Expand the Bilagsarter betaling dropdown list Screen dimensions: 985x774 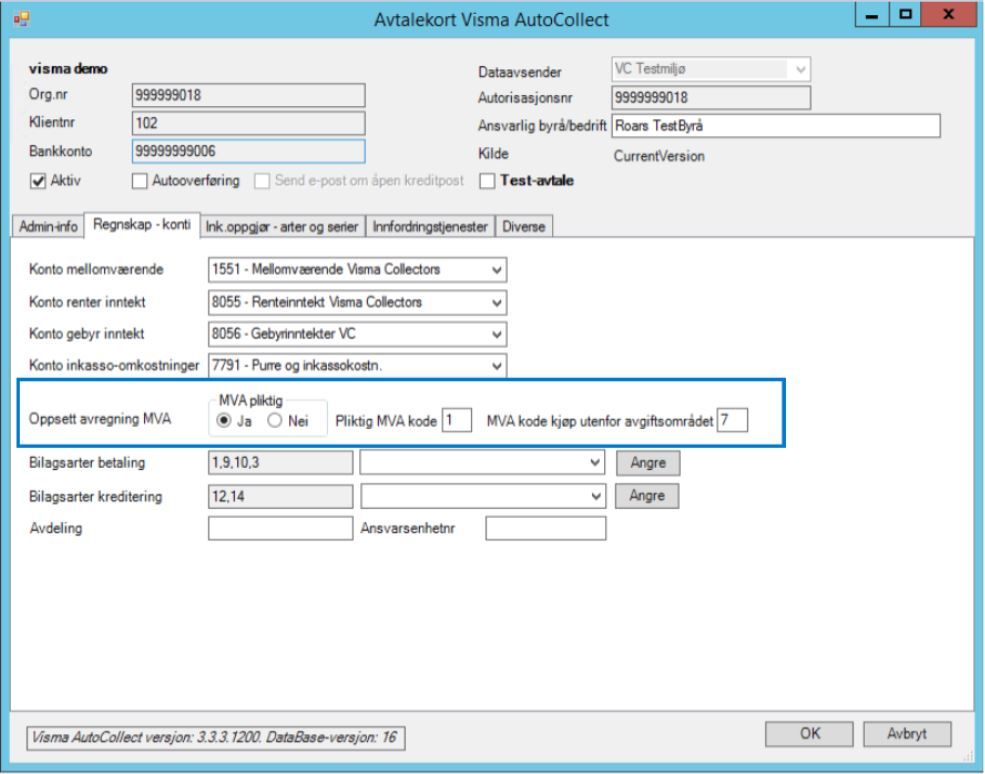(482, 463)
